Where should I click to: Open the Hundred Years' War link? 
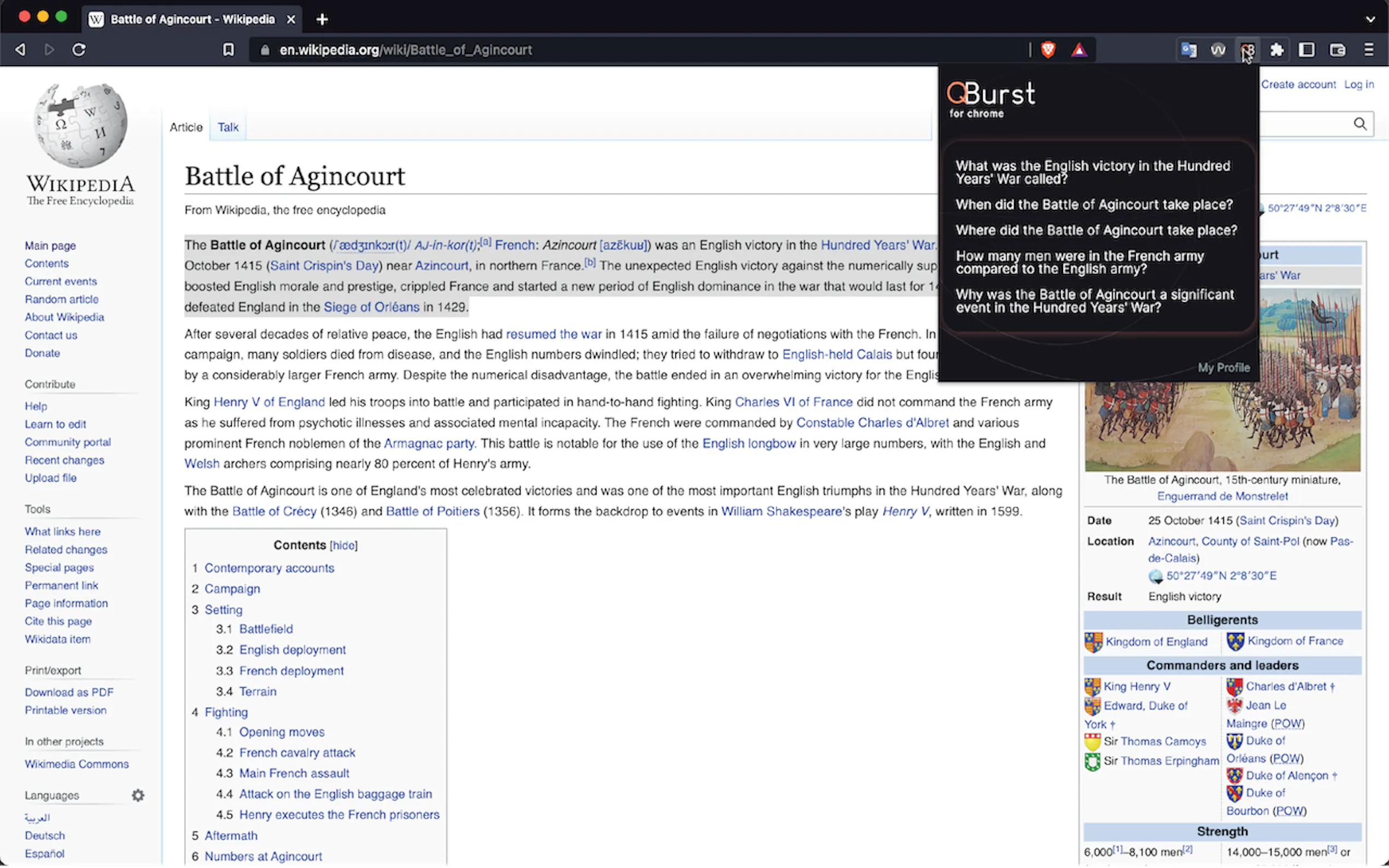877,245
